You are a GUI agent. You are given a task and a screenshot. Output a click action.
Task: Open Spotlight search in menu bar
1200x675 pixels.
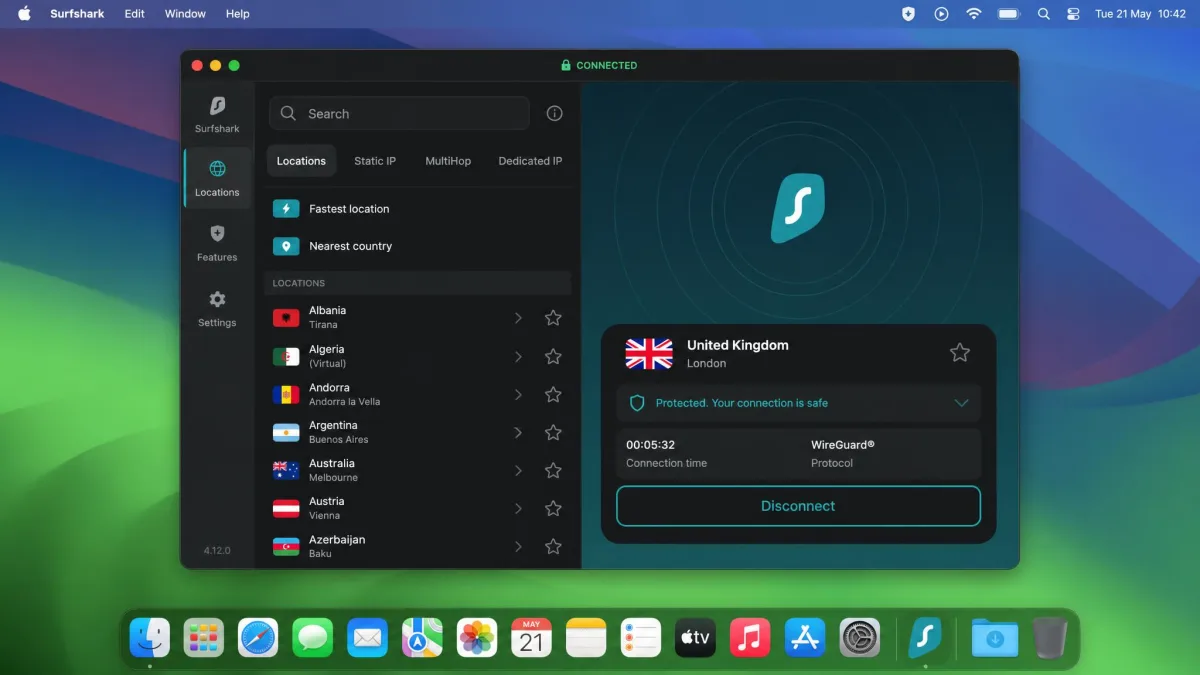[1043, 14]
